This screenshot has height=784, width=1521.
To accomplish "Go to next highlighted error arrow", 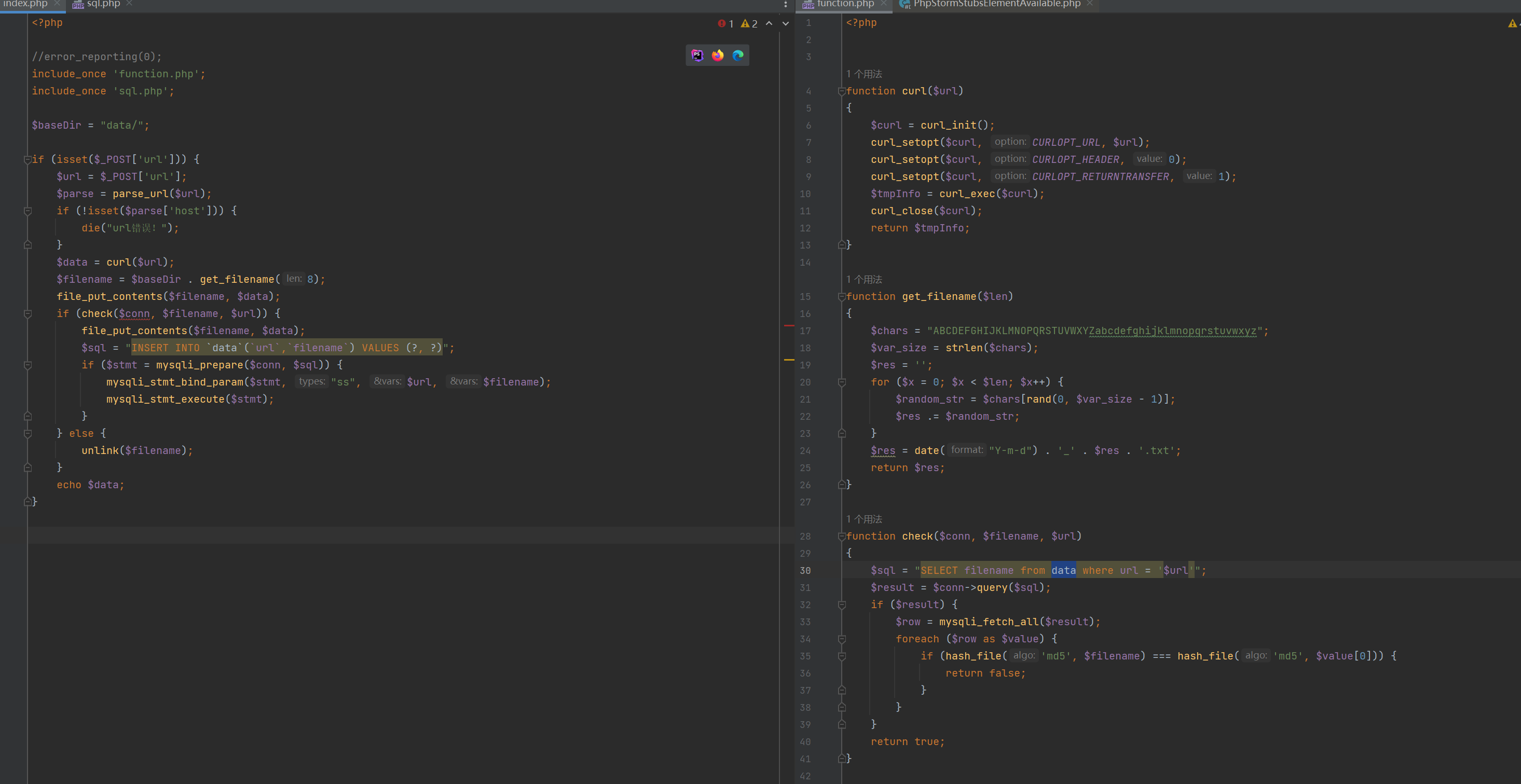I will click(785, 24).
